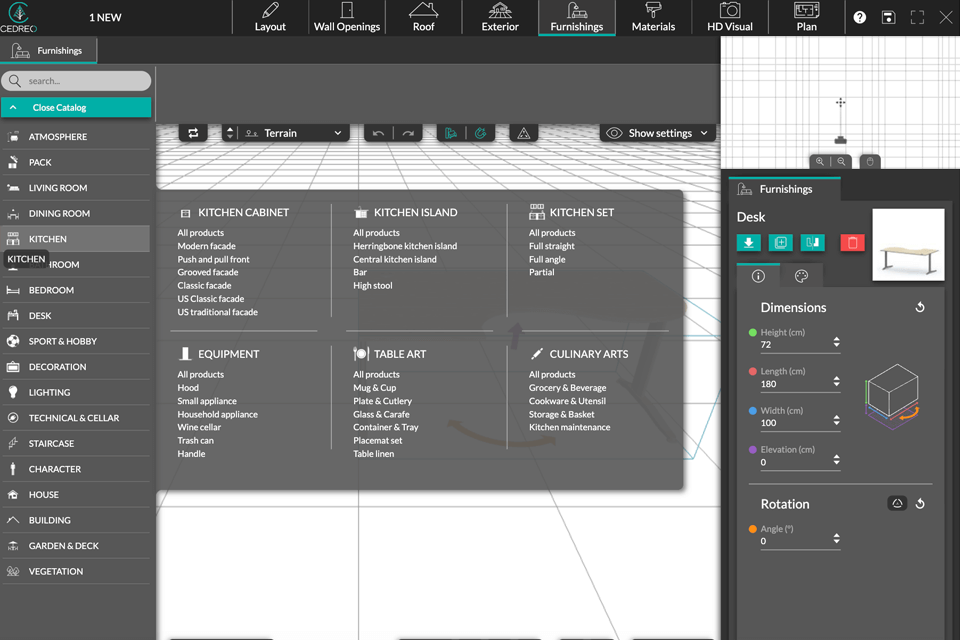This screenshot has height=640, width=960.
Task: Open the Building category
Action: point(76,520)
